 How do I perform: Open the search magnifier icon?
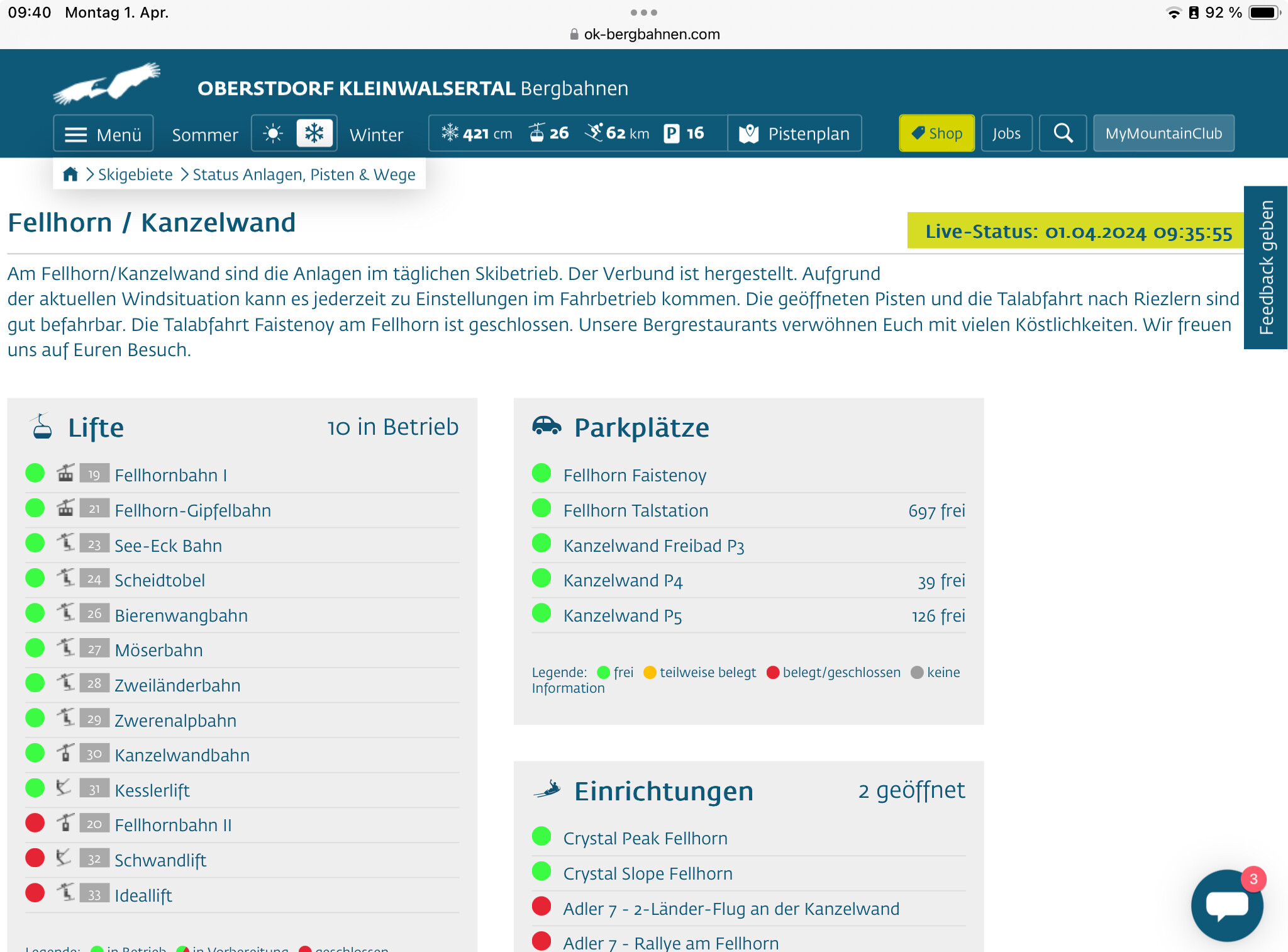1063,133
